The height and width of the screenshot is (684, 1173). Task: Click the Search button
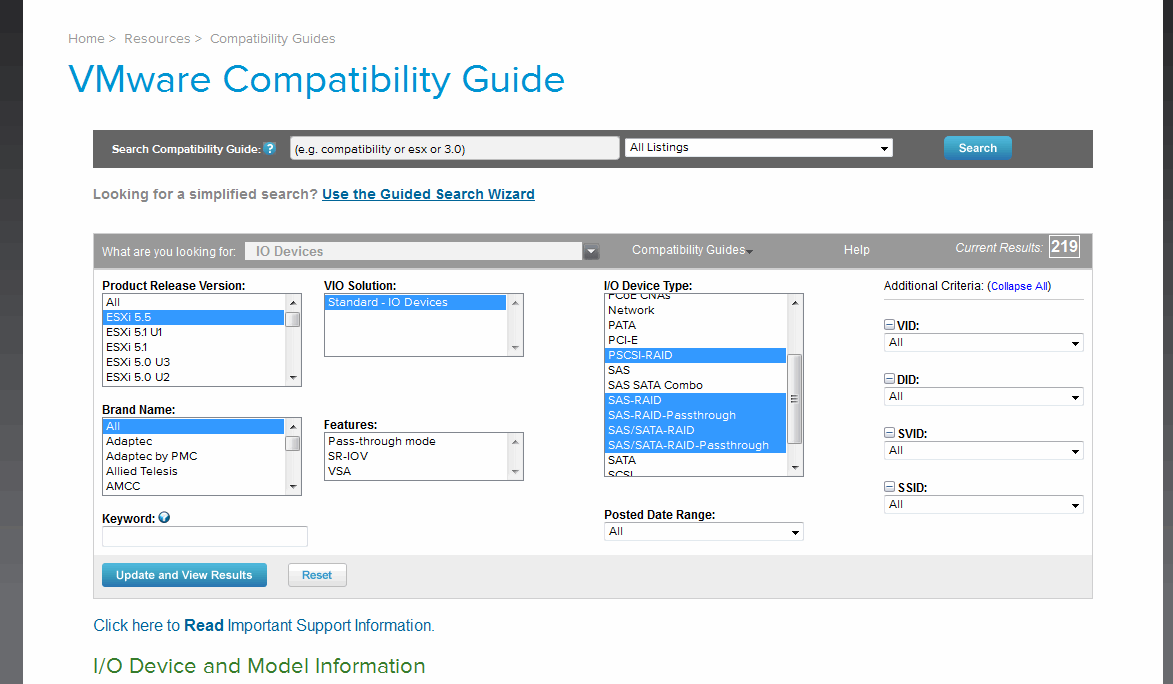tap(978, 148)
